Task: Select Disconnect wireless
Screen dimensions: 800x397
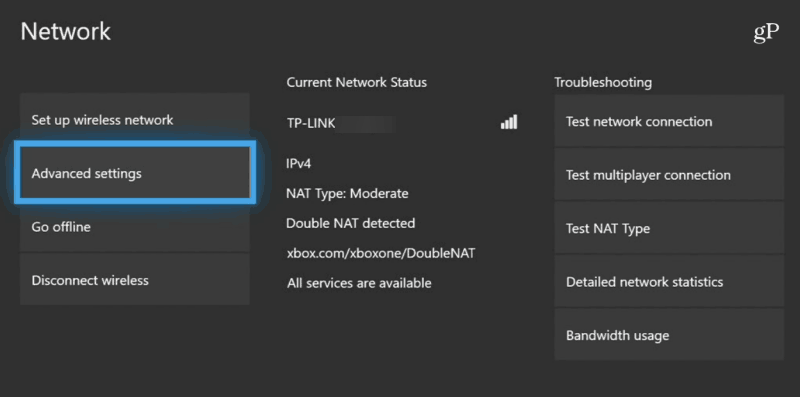Action: pyautogui.click(x=135, y=280)
